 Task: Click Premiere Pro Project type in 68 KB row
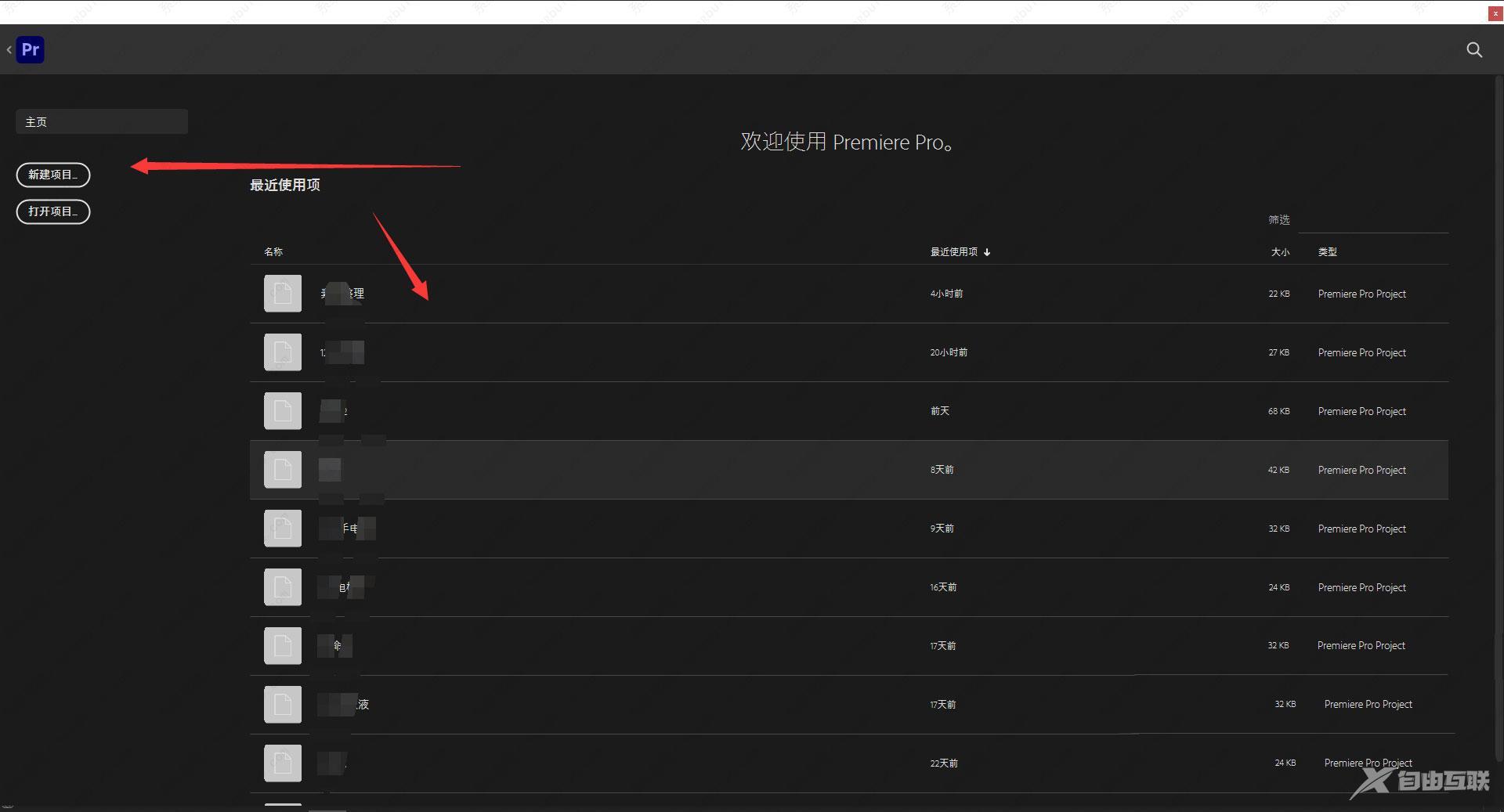(x=1362, y=411)
